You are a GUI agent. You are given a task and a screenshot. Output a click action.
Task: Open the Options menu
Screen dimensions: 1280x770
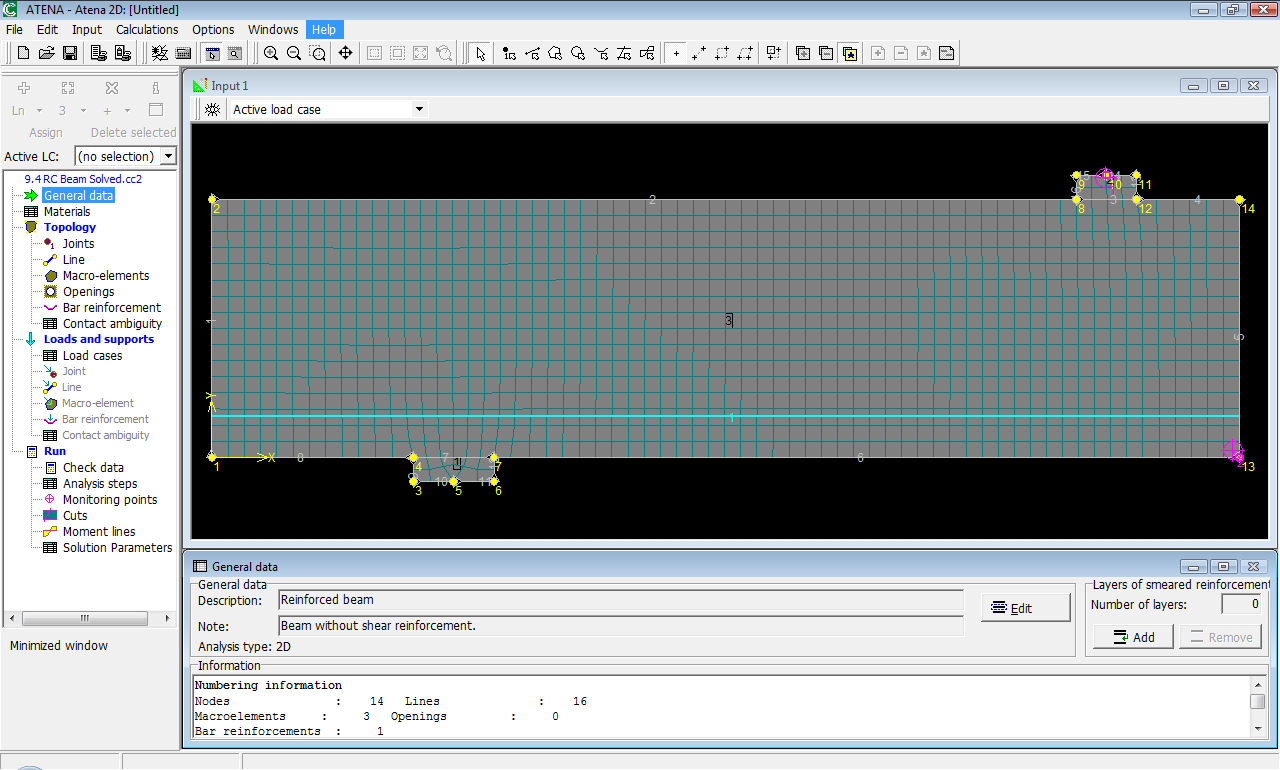coord(213,29)
